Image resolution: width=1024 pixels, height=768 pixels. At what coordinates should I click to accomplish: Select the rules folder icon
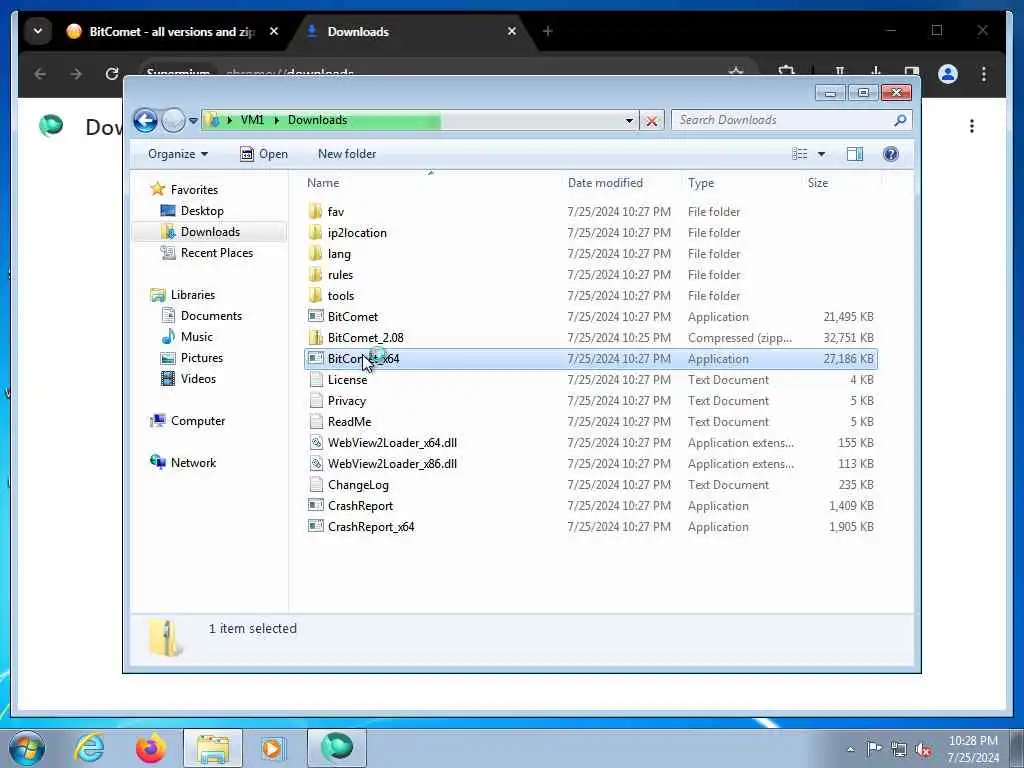(x=315, y=274)
